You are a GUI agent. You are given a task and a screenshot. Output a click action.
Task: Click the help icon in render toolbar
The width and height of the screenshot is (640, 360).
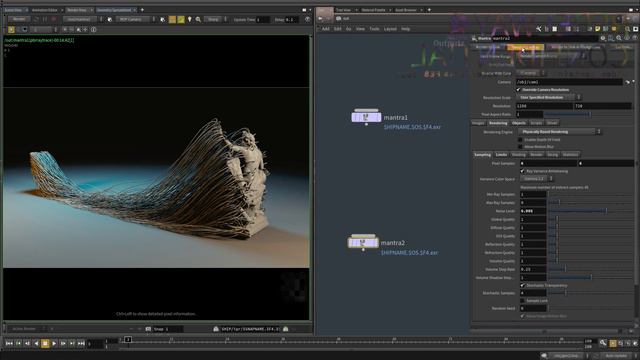pyautogui.click(x=307, y=19)
